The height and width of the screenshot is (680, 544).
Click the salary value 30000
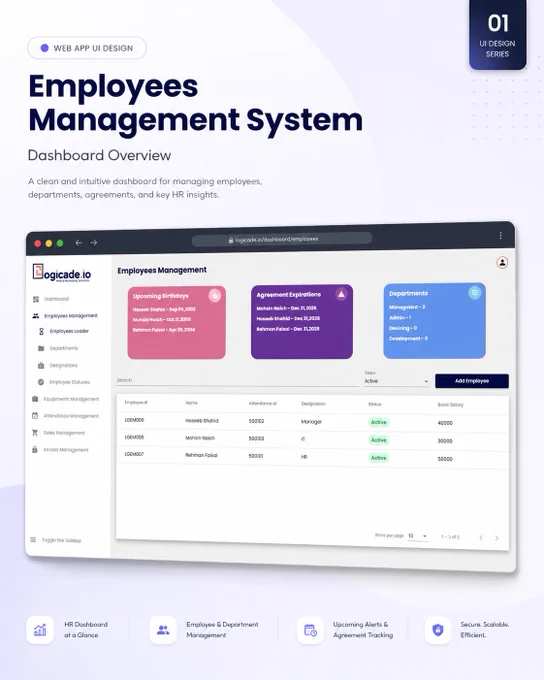445,441
